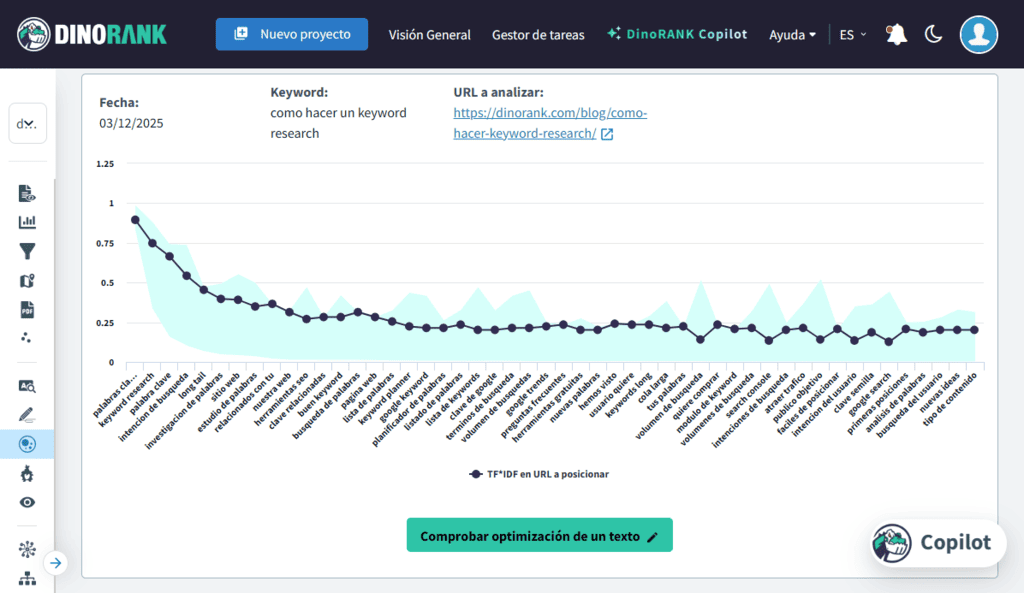This screenshot has height=593, width=1024.
Task: Open the notifications bell
Action: (896, 34)
